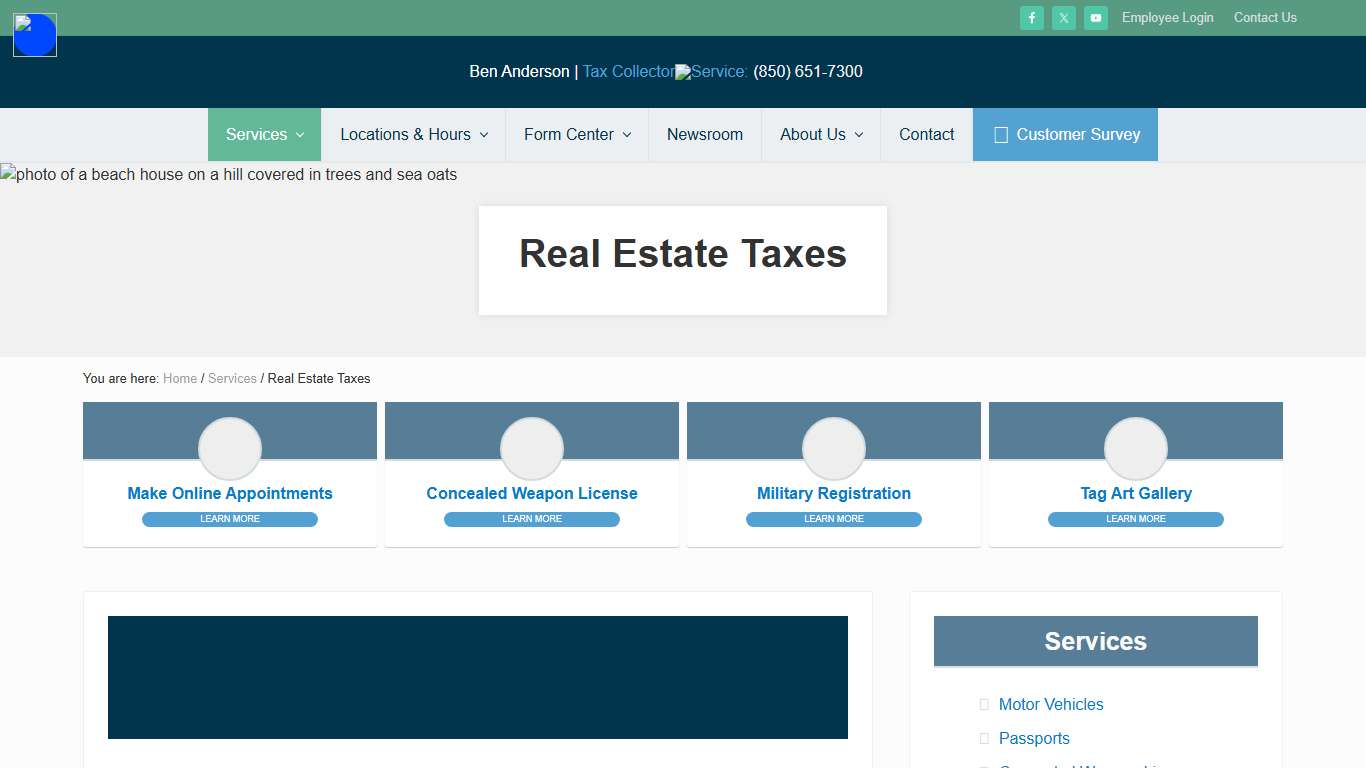Open the YouTube social icon
Screen dimensions: 1366x768
pos(1095,17)
